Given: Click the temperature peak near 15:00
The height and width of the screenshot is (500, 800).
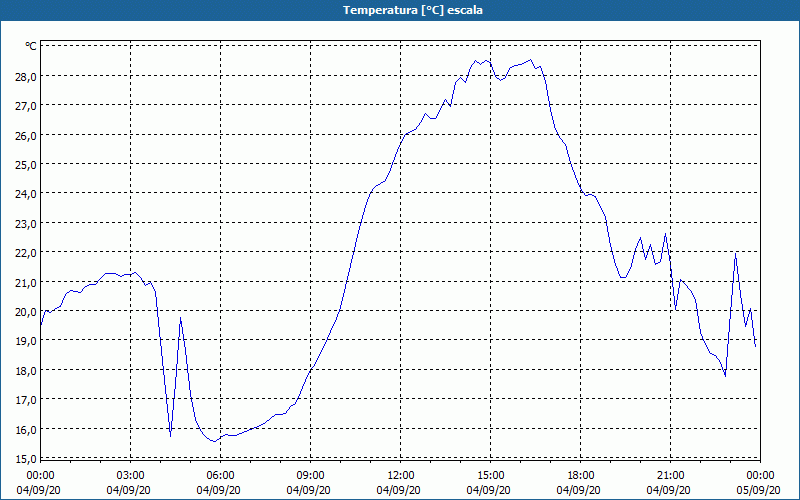Looking at the screenshot, I should click(486, 60).
